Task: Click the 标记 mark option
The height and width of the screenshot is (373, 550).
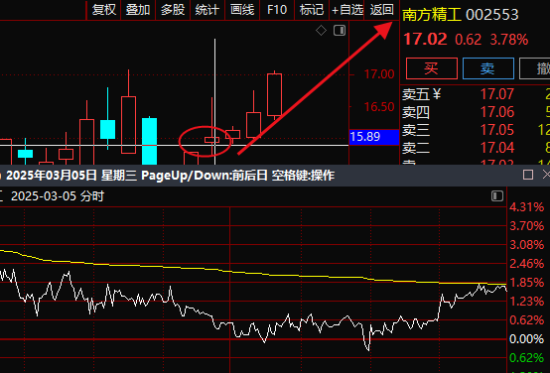Action: tap(311, 10)
